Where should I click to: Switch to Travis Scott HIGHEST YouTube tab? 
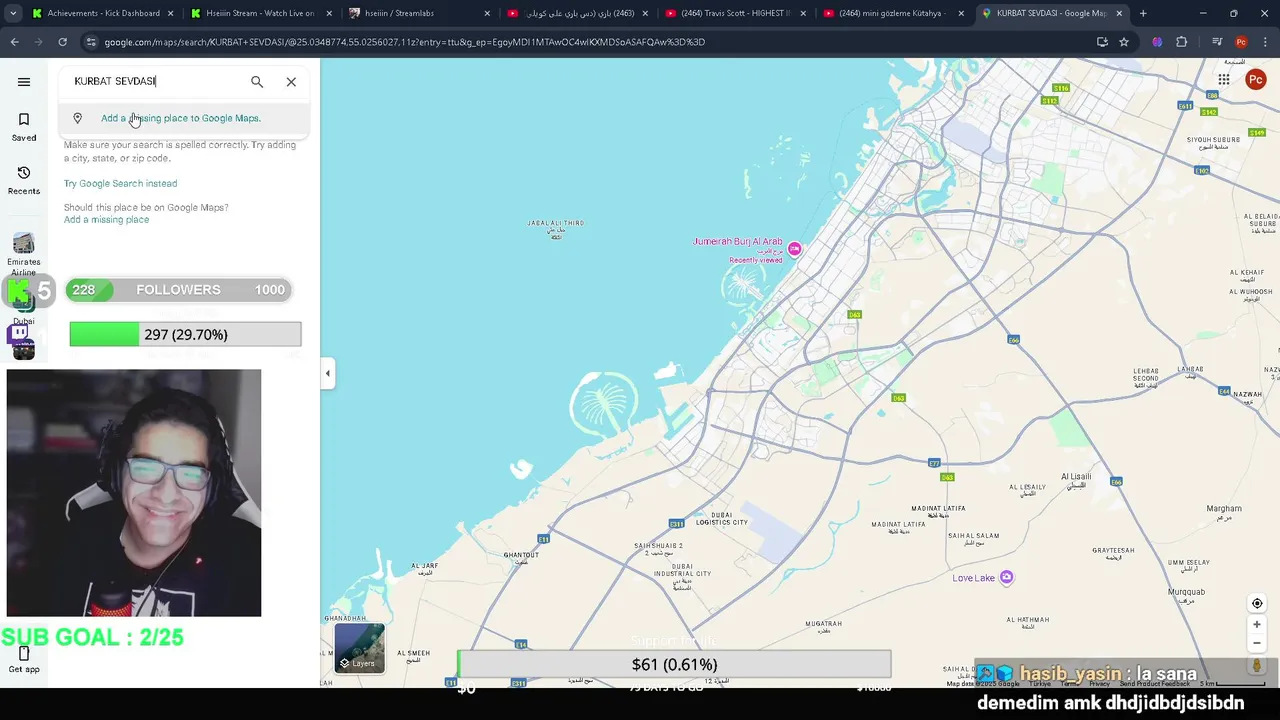click(735, 13)
